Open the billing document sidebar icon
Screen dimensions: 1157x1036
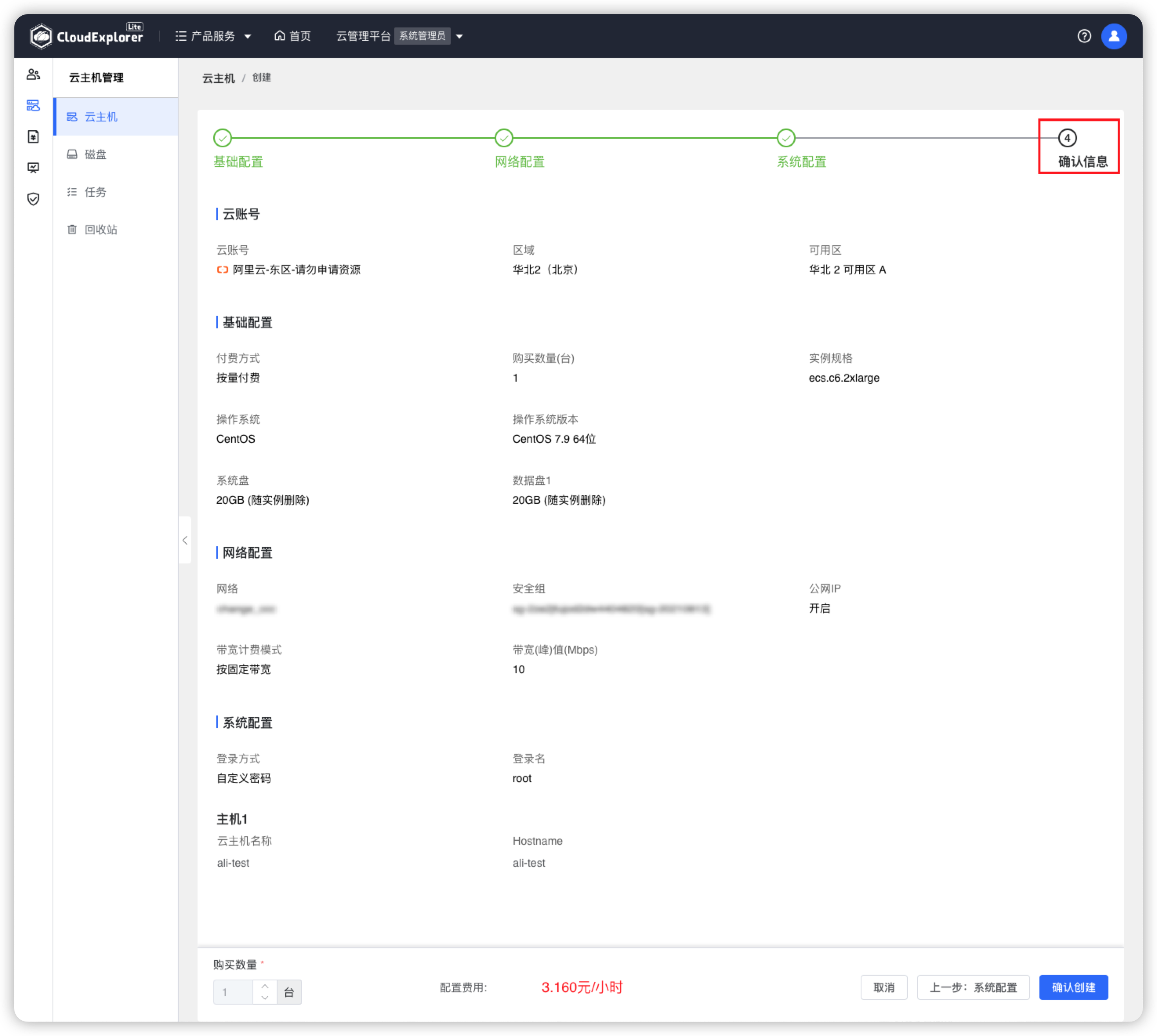point(33,137)
